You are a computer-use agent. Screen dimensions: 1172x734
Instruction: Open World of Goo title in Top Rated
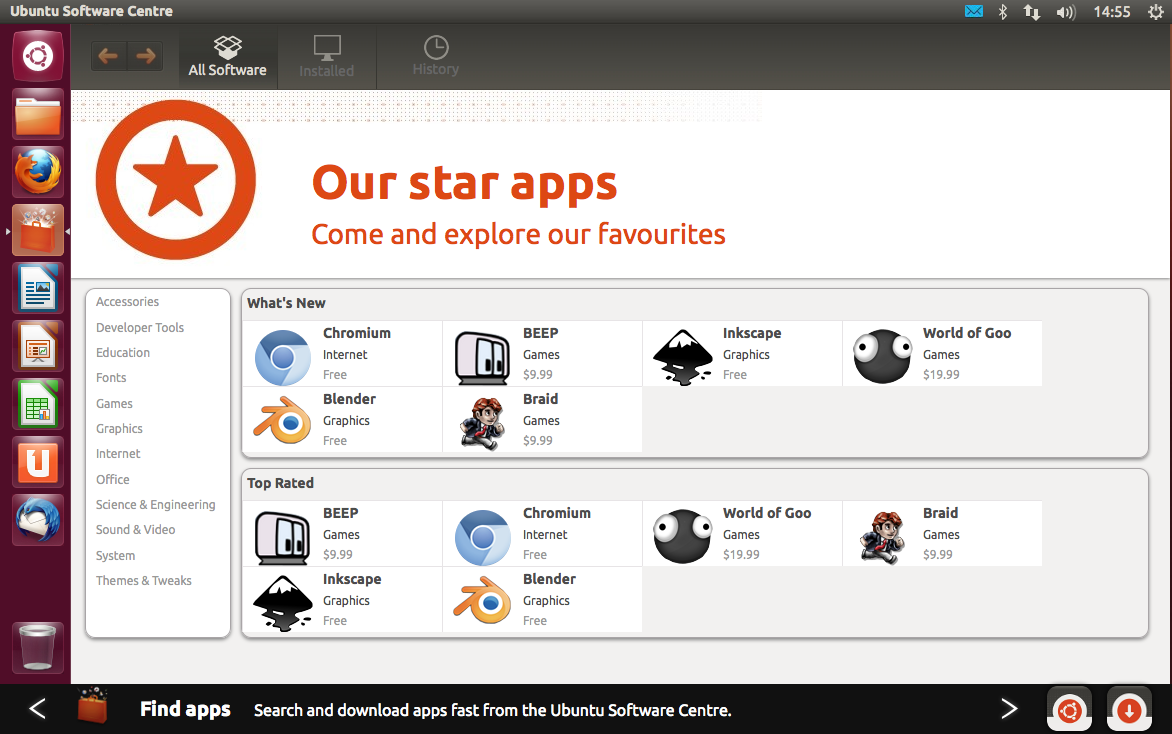(767, 514)
